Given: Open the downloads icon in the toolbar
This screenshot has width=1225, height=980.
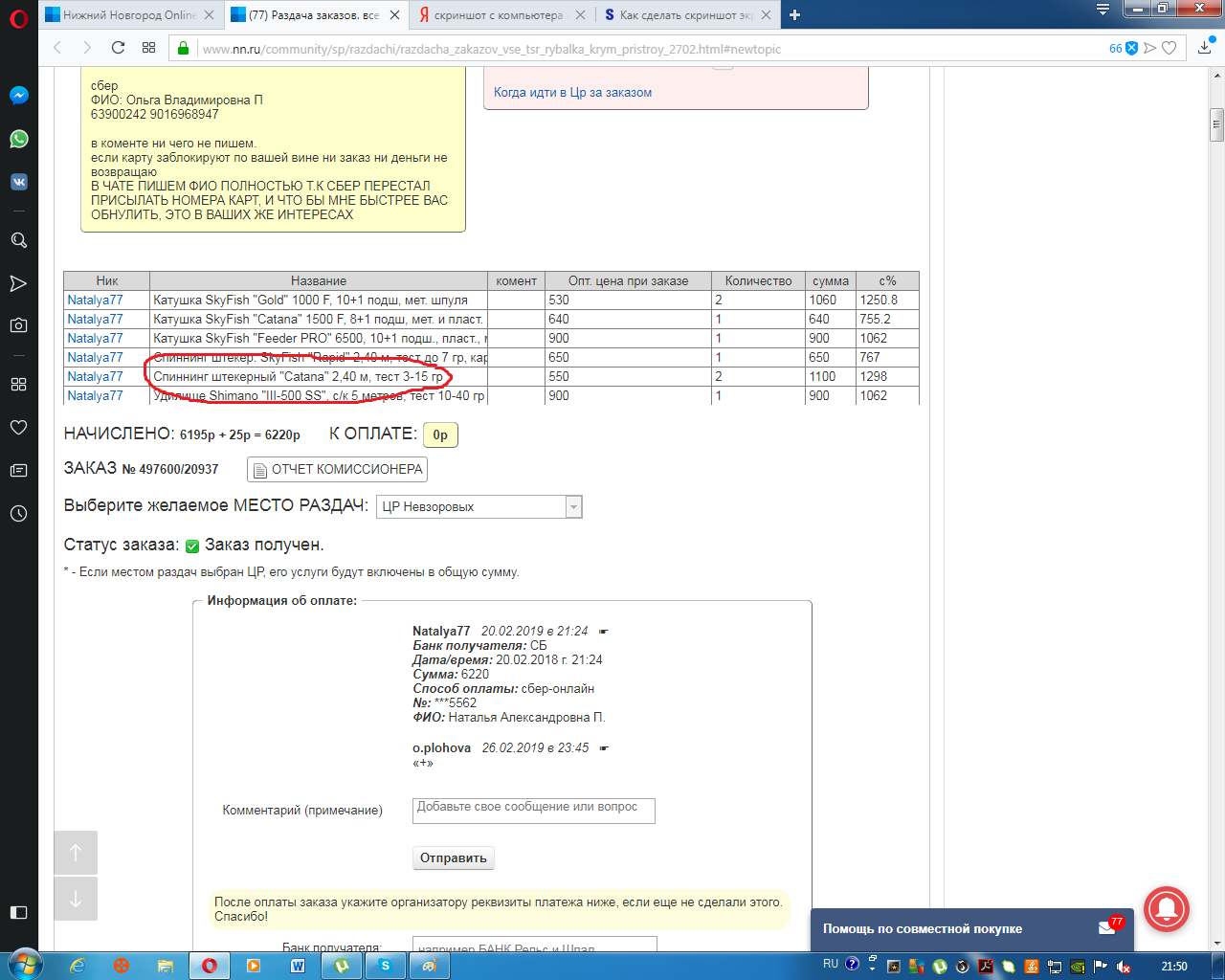Looking at the screenshot, I should click(x=1205, y=46).
